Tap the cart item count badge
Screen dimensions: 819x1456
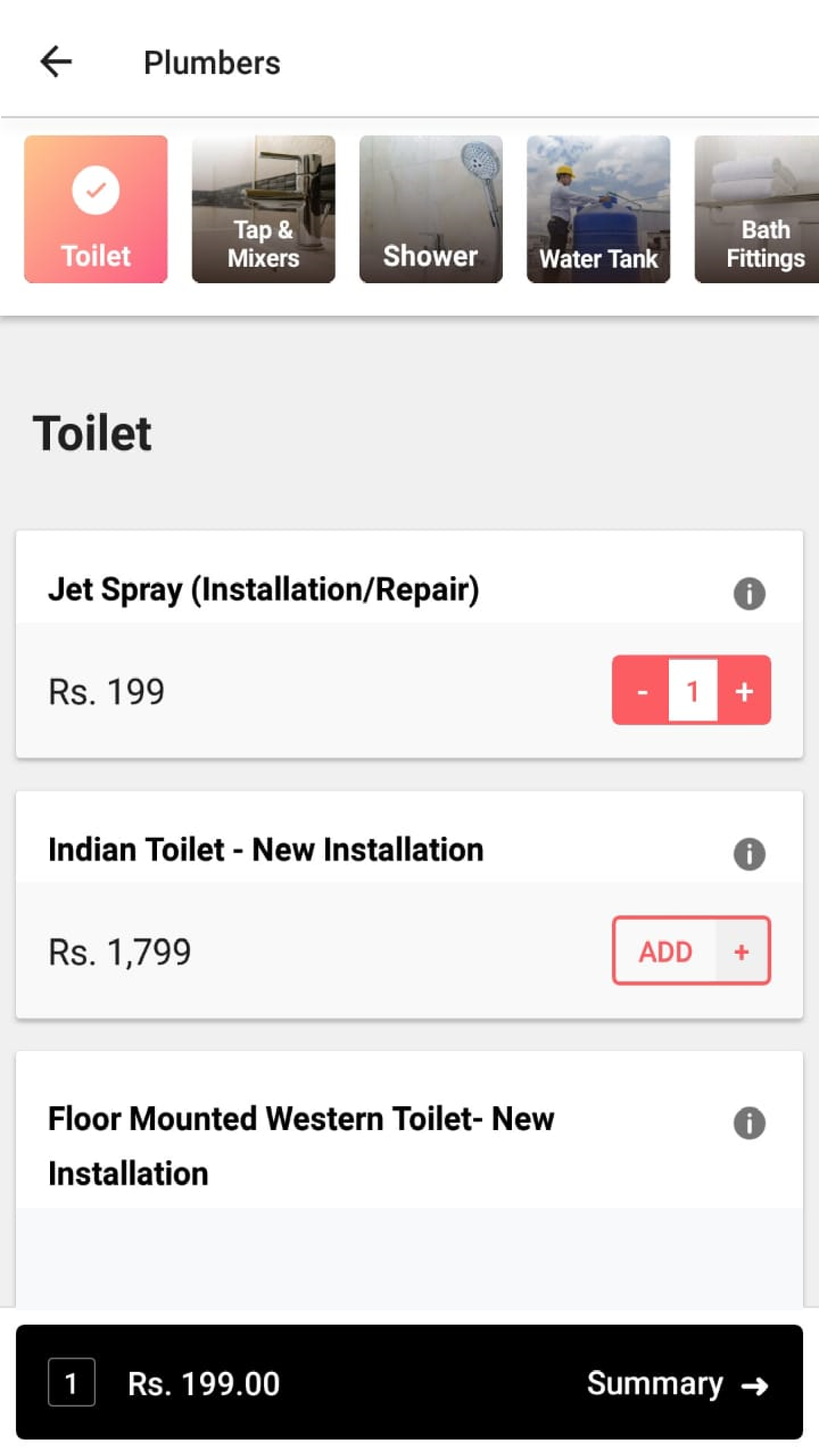point(71,1383)
